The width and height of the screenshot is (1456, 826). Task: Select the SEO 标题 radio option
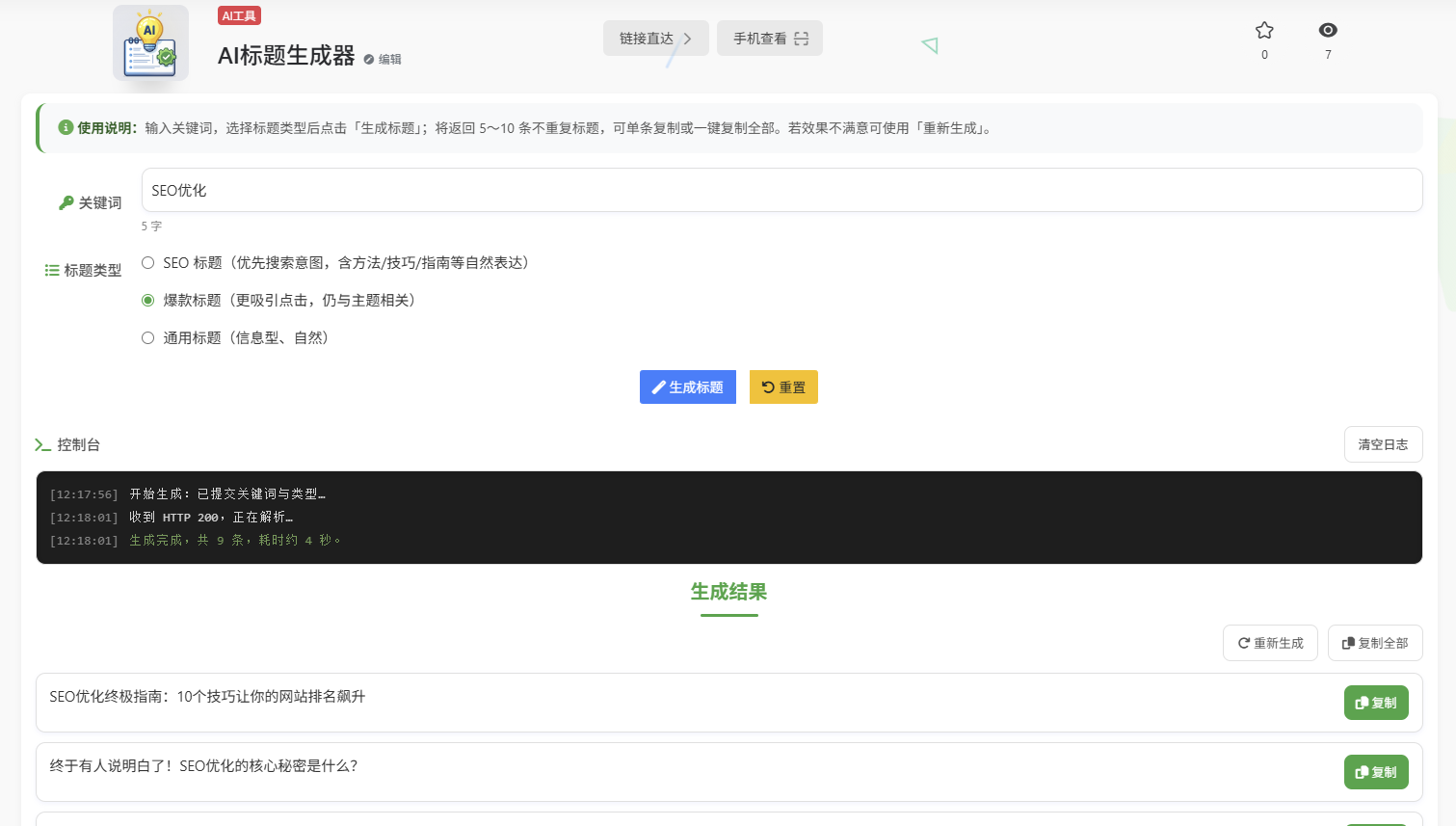pos(147,262)
